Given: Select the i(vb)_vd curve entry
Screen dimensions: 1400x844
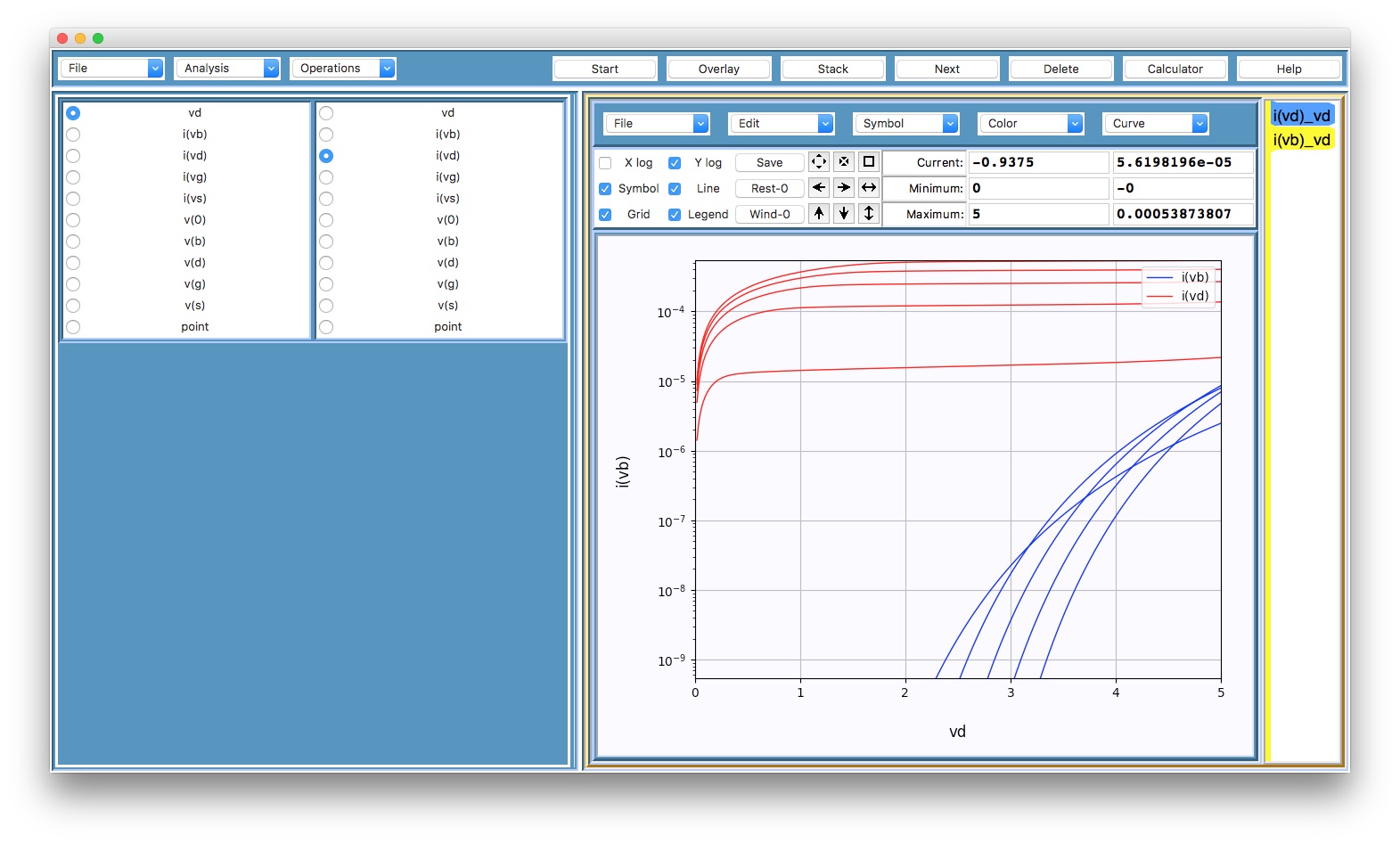Looking at the screenshot, I should [x=1302, y=140].
